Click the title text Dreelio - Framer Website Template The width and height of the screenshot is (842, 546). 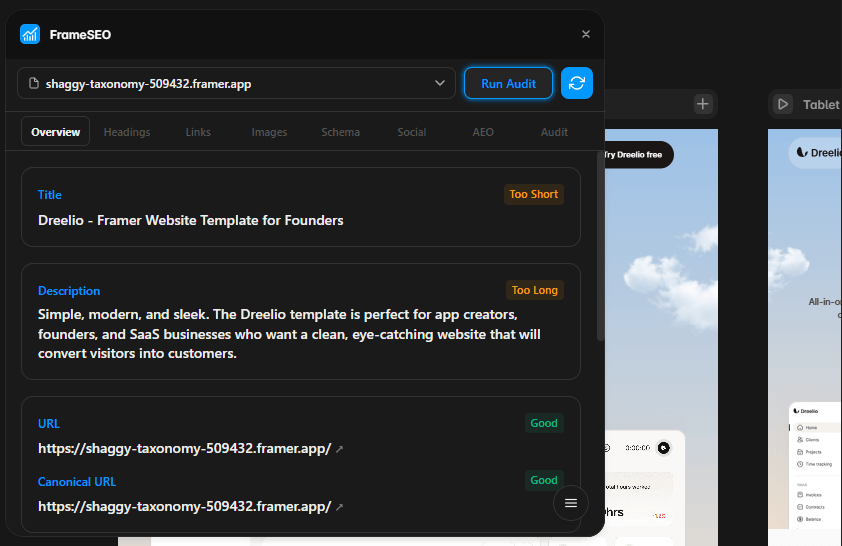[191, 220]
